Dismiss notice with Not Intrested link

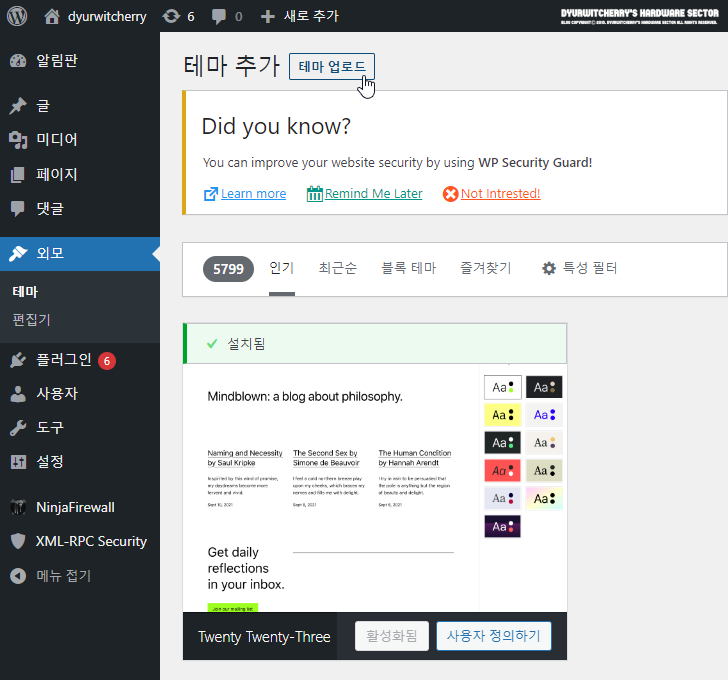(500, 194)
